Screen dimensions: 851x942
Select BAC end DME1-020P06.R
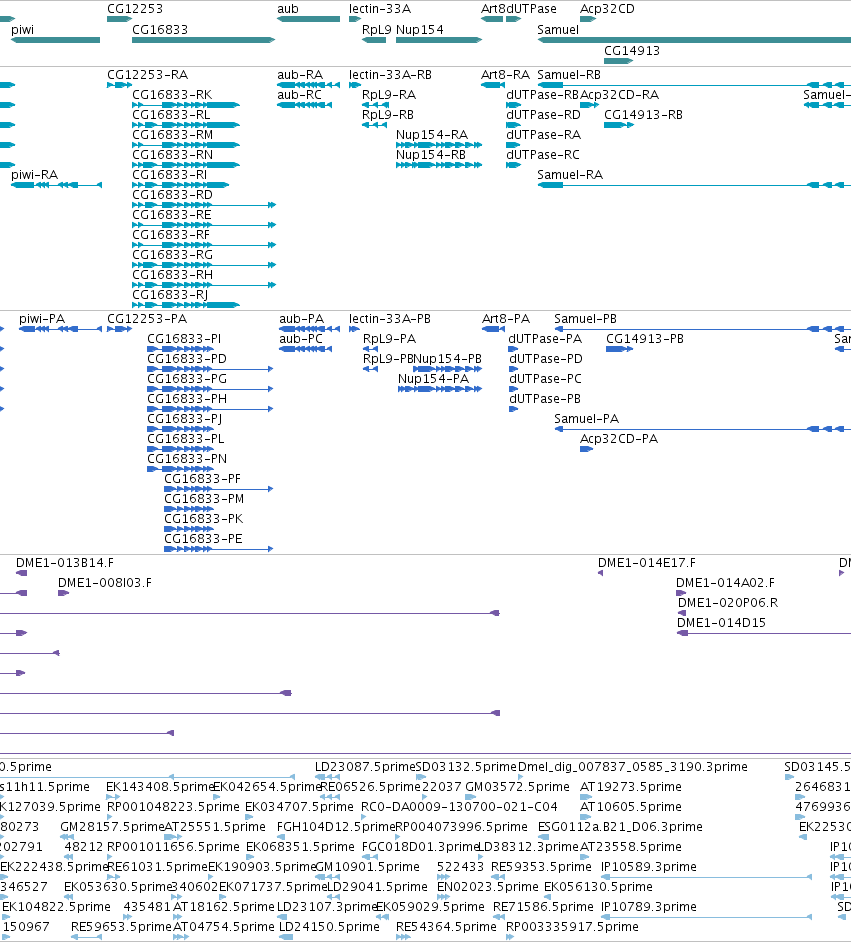click(728, 602)
